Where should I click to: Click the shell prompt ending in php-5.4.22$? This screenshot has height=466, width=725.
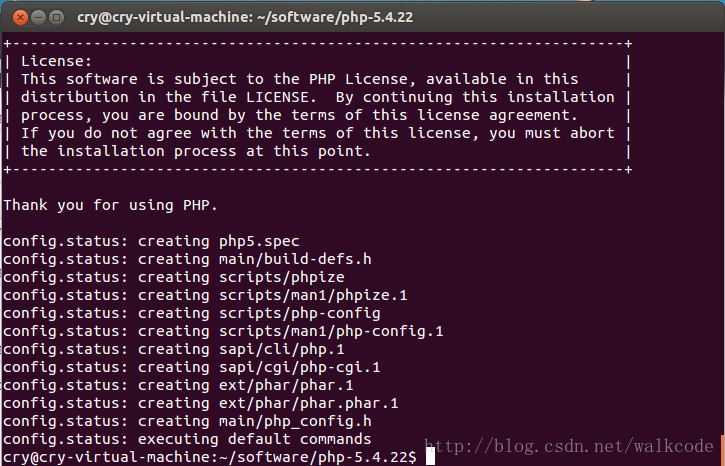(x=210, y=457)
